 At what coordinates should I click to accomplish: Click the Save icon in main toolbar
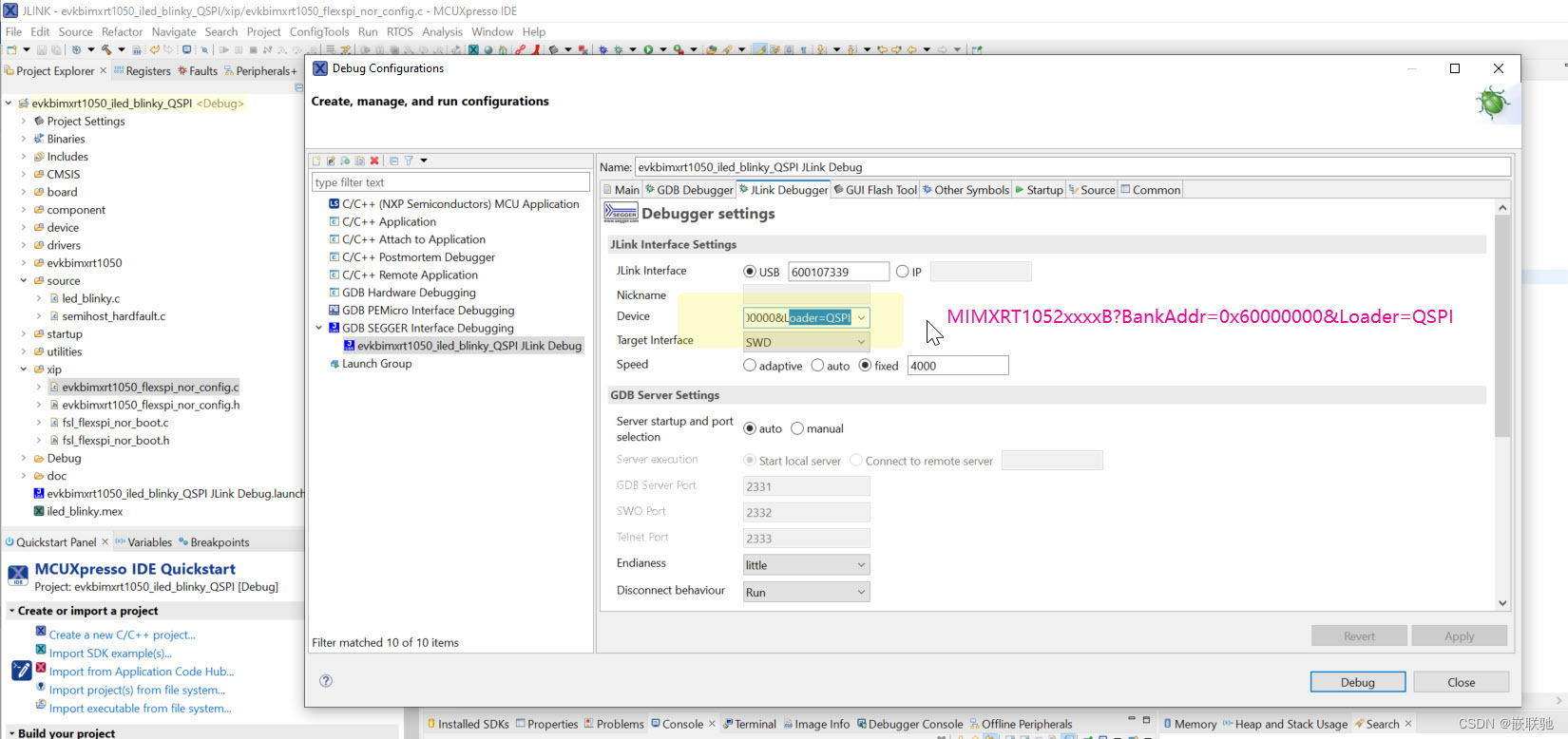[42, 49]
